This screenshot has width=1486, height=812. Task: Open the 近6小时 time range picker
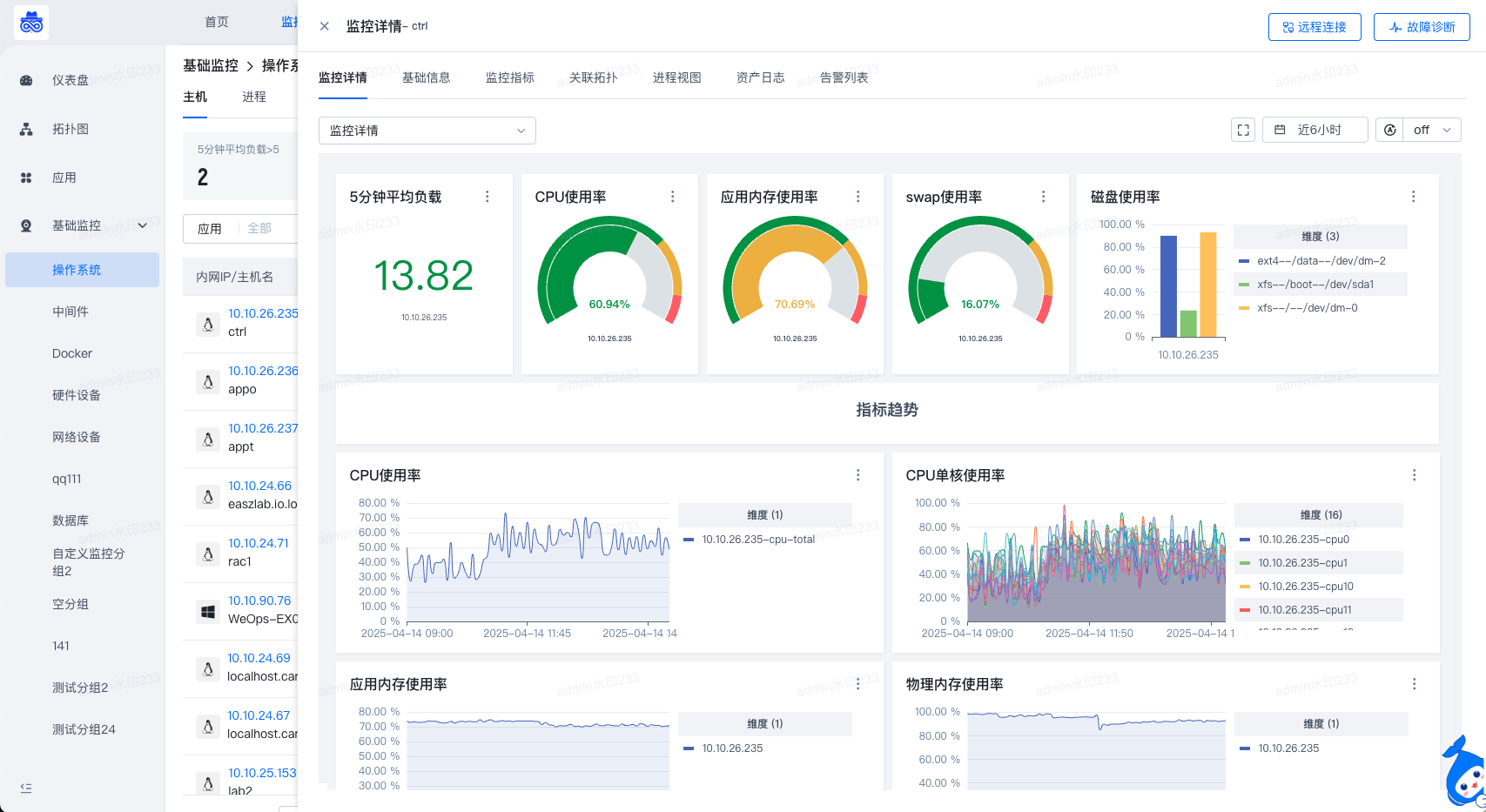coord(1315,130)
